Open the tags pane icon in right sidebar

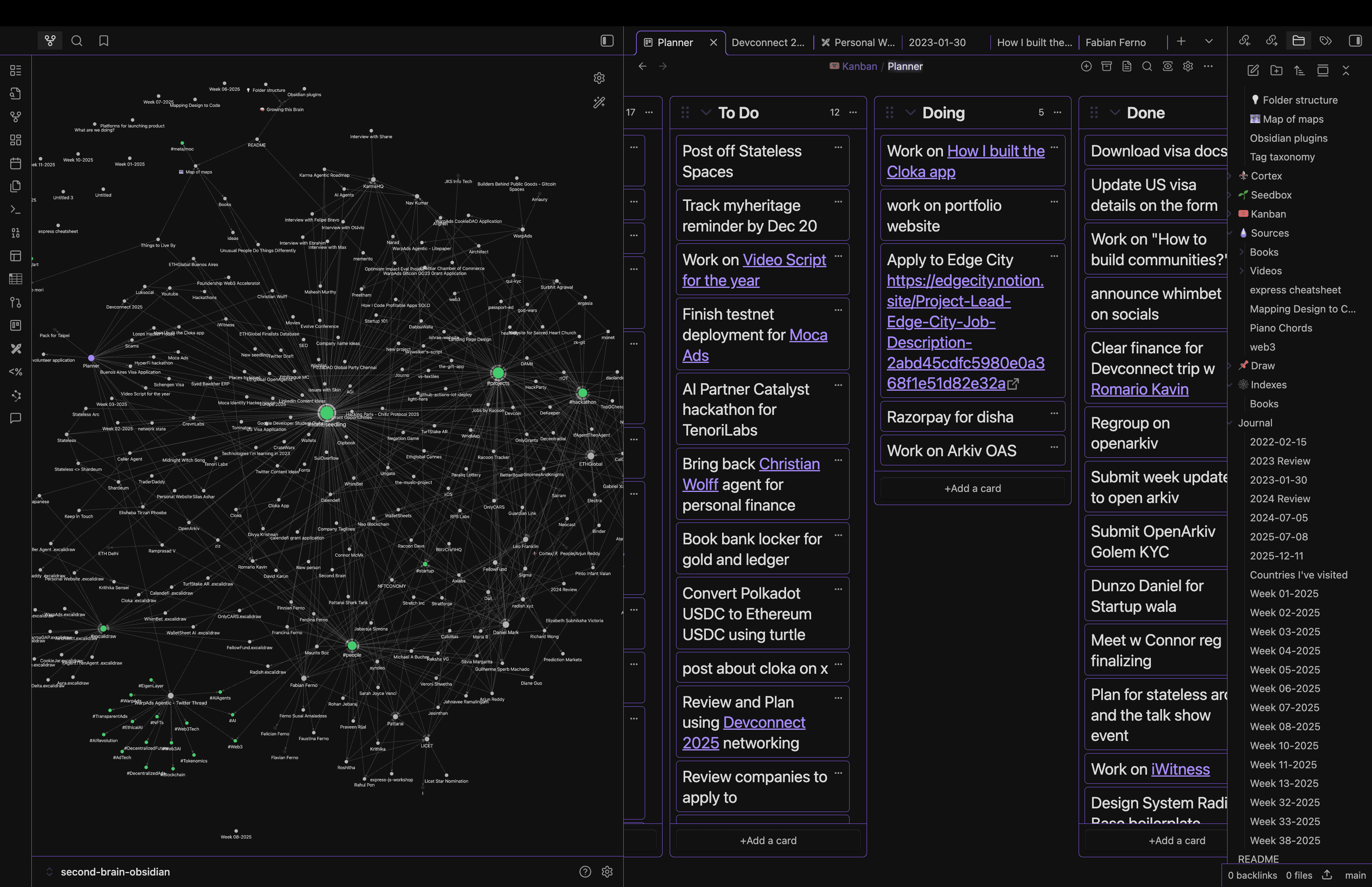1325,40
